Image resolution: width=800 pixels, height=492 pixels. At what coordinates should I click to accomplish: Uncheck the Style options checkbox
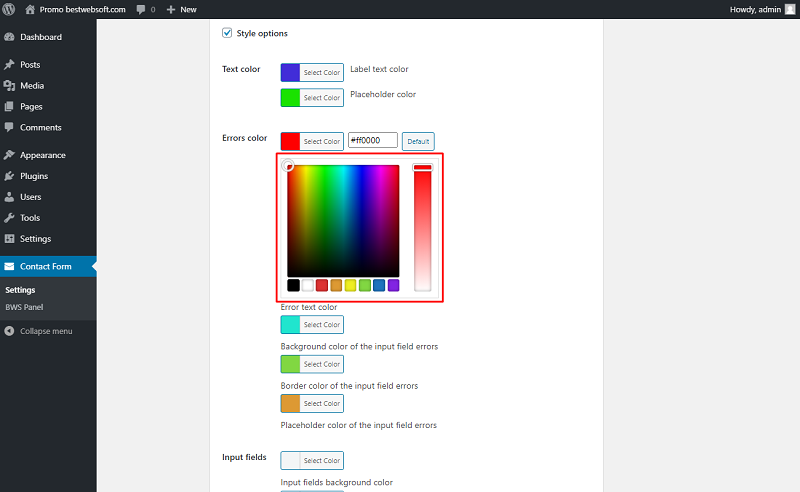[227, 33]
